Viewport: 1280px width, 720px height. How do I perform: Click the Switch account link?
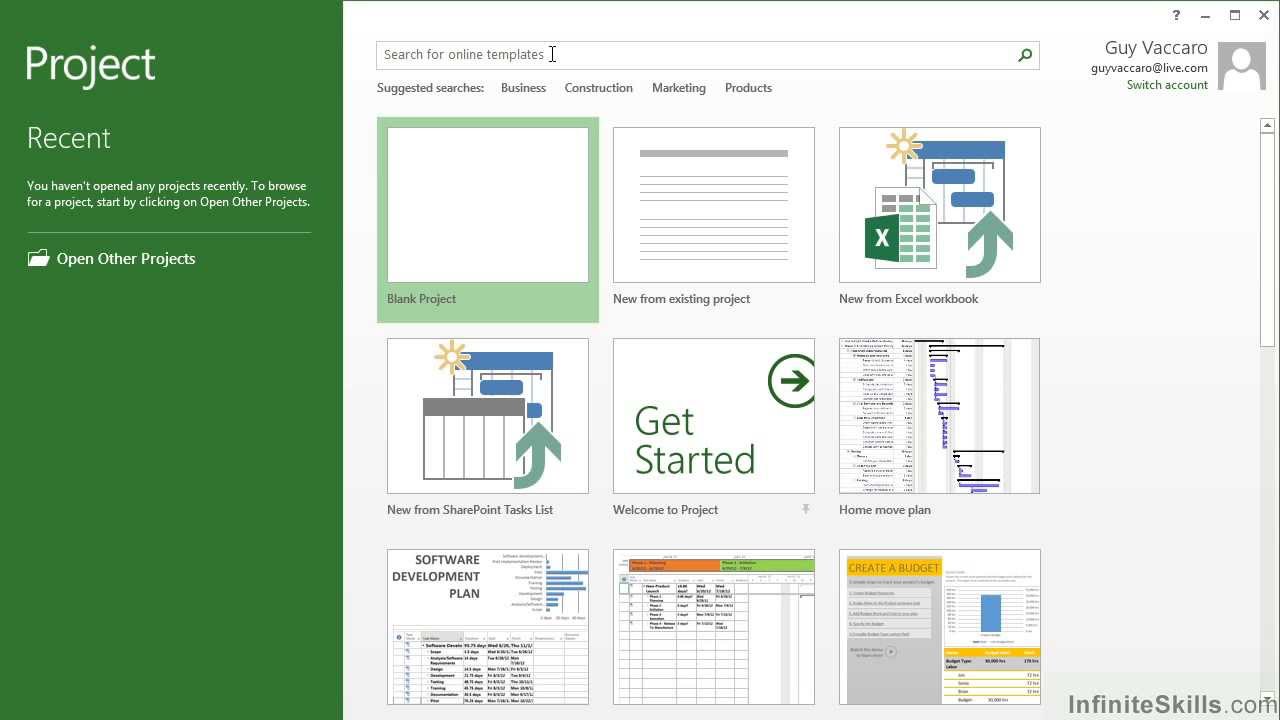tap(1167, 85)
